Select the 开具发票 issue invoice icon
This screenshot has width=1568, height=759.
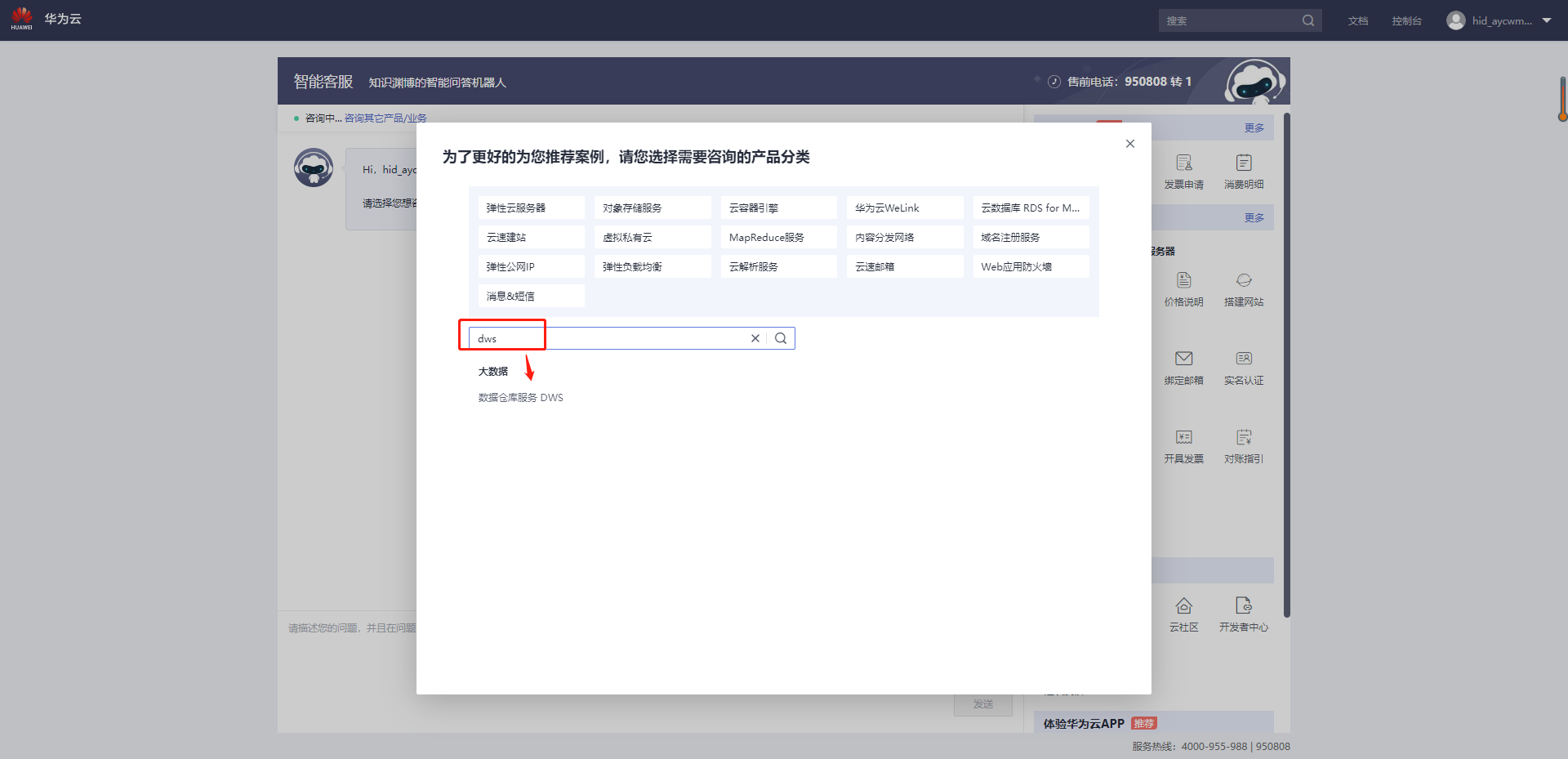1184,444
